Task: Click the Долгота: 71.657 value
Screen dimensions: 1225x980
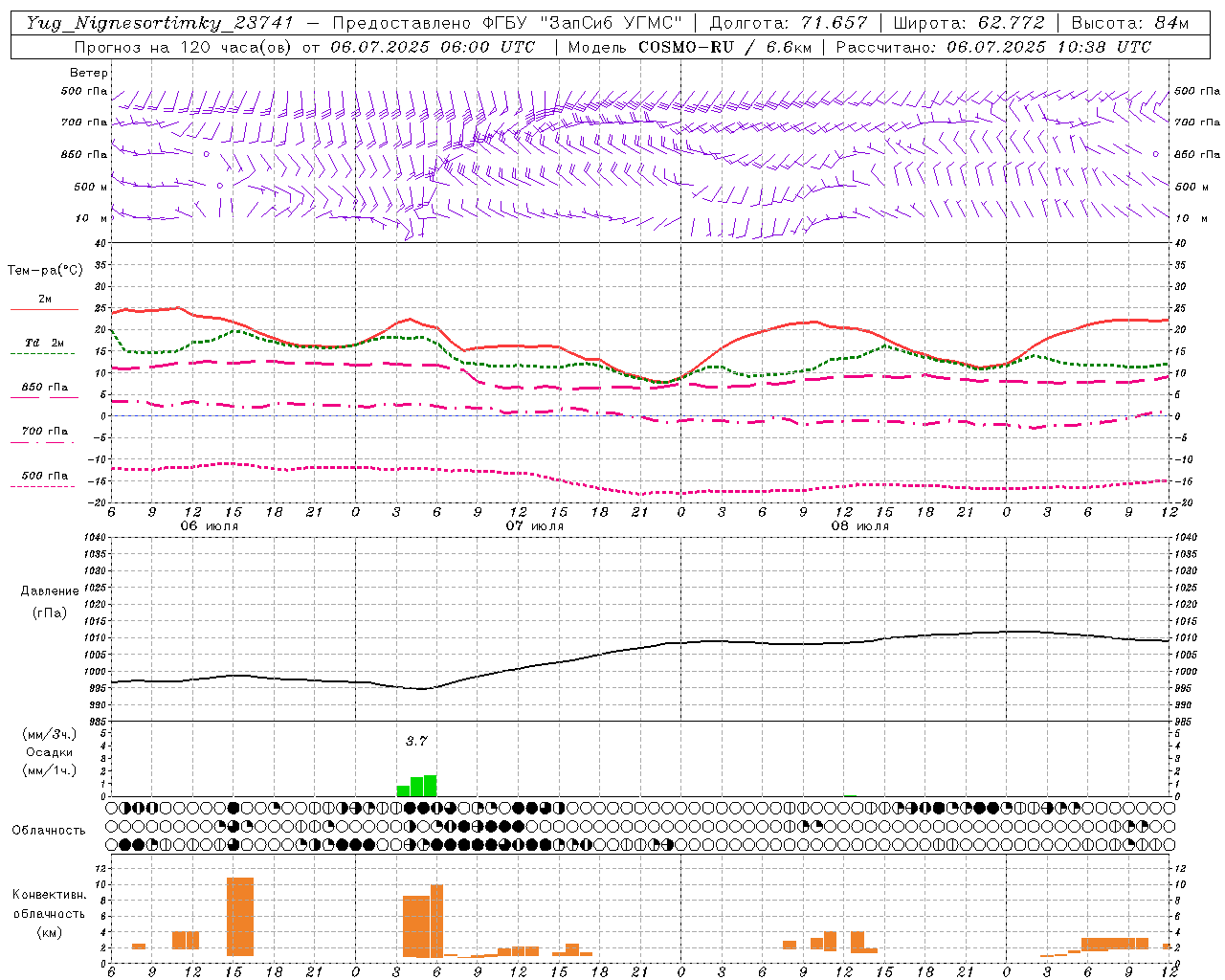Action: 789,23
